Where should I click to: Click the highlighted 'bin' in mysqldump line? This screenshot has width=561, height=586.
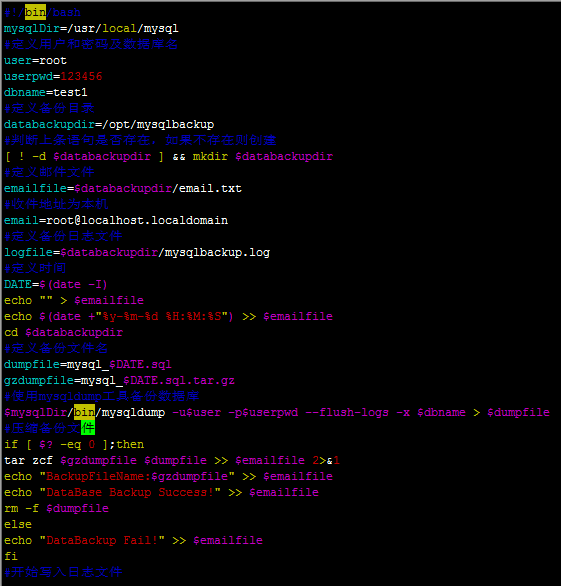(84, 412)
